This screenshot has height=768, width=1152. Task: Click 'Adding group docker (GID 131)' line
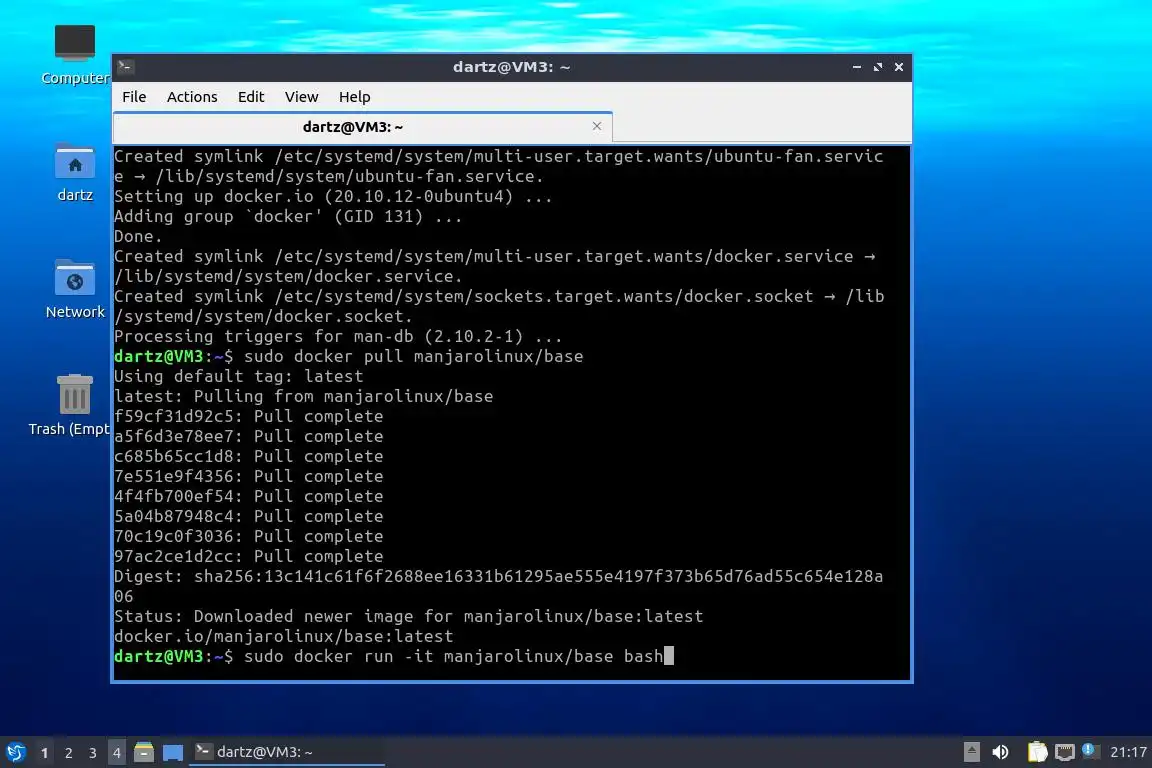click(x=288, y=216)
